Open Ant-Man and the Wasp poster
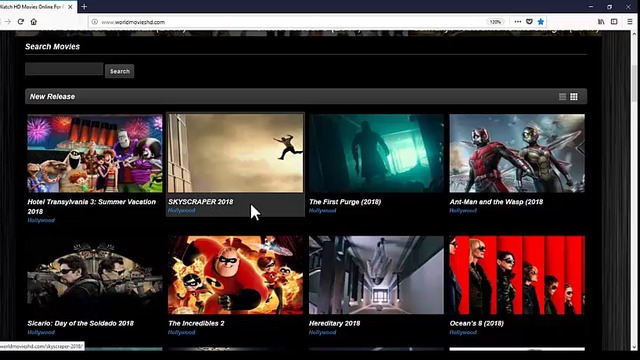The height and width of the screenshot is (360, 640). point(517,153)
